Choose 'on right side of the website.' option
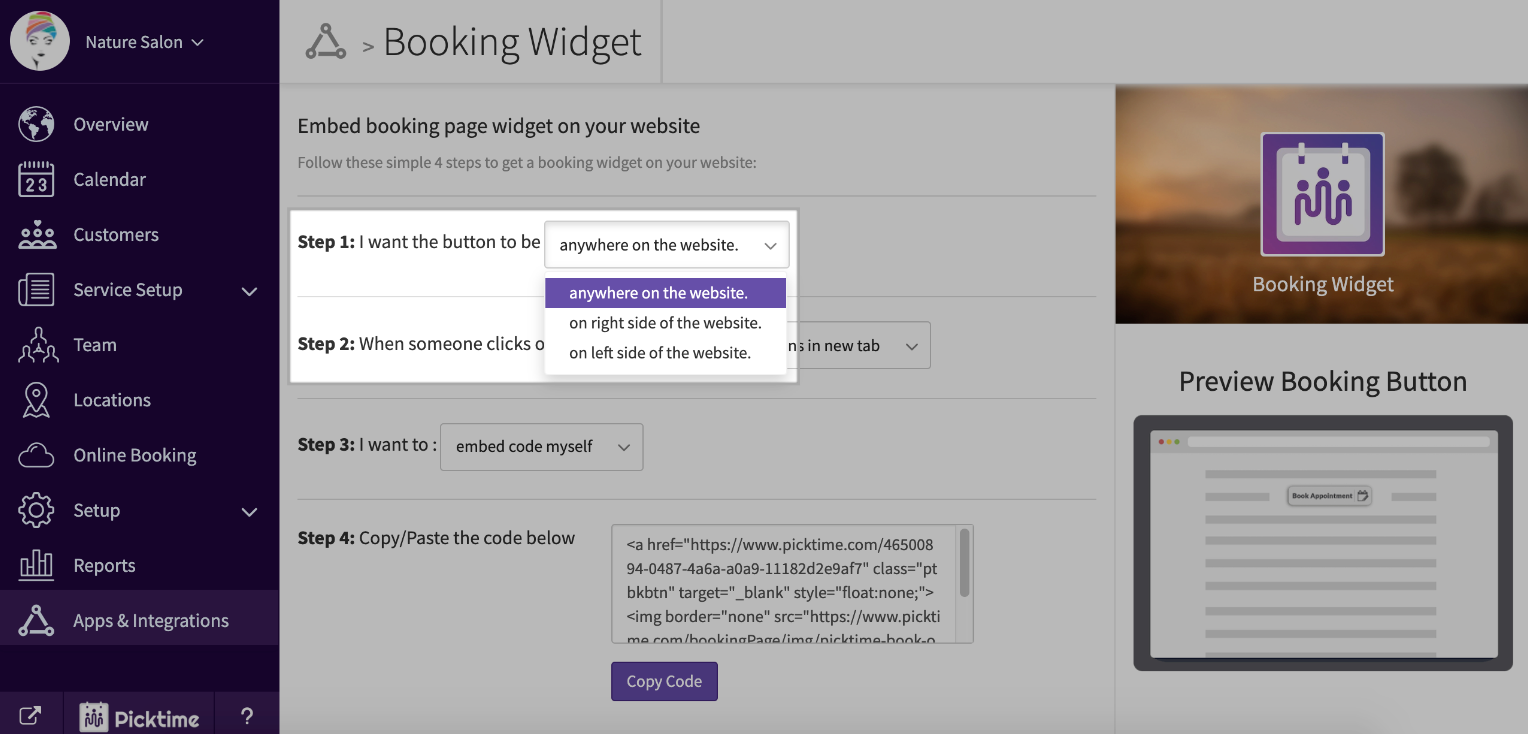1528x734 pixels. pos(665,323)
